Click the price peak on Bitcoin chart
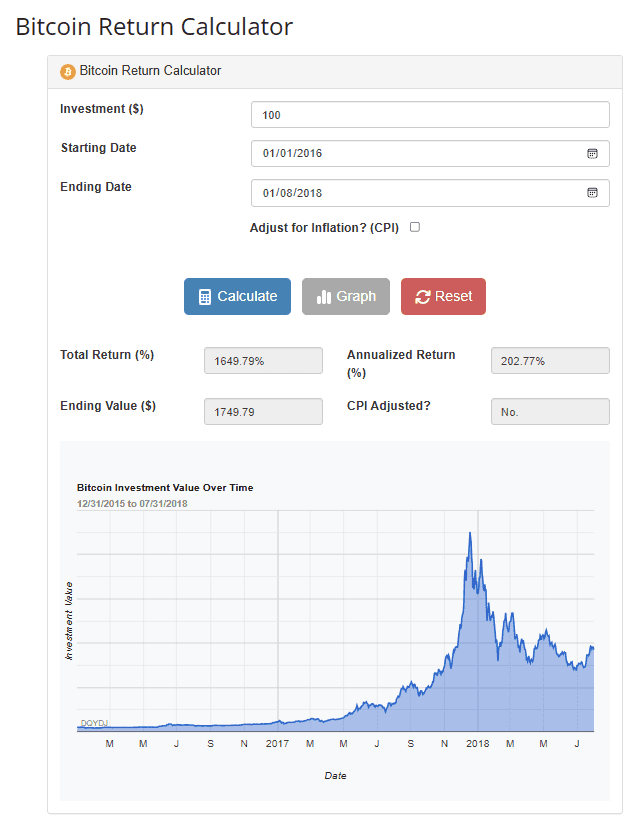This screenshot has width=642, height=834. [470, 533]
